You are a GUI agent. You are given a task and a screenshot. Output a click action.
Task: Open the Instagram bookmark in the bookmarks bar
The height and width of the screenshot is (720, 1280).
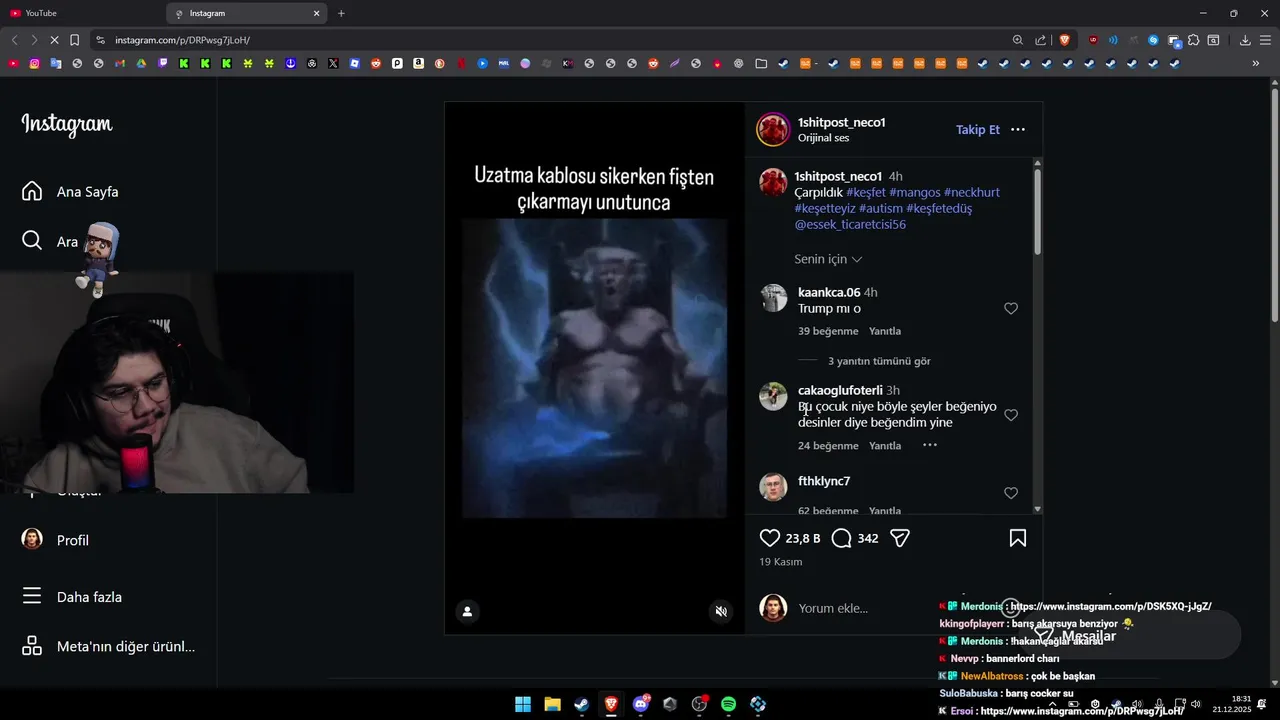[34, 63]
